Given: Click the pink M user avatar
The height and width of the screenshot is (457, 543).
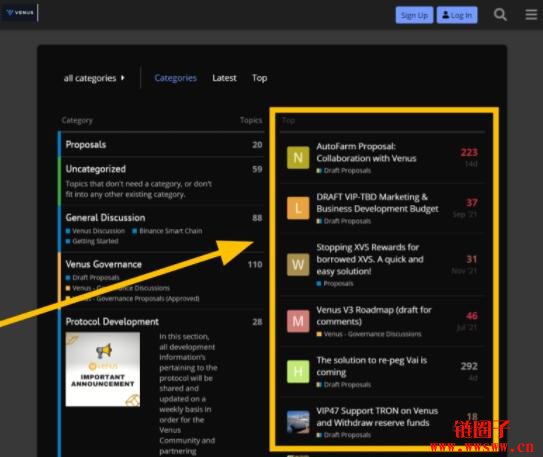Looking at the screenshot, I should 298,321.
